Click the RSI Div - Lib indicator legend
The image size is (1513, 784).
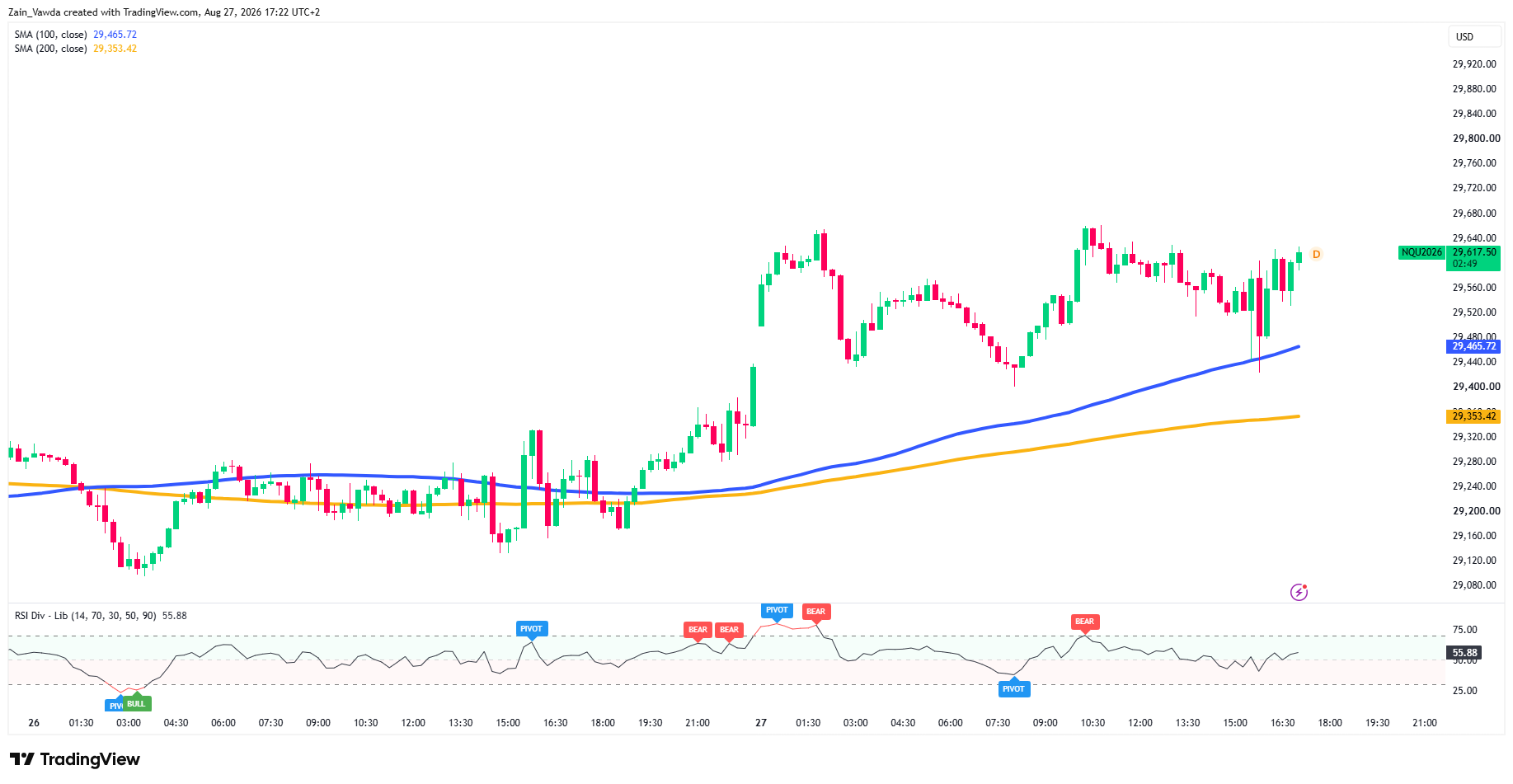[x=101, y=616]
